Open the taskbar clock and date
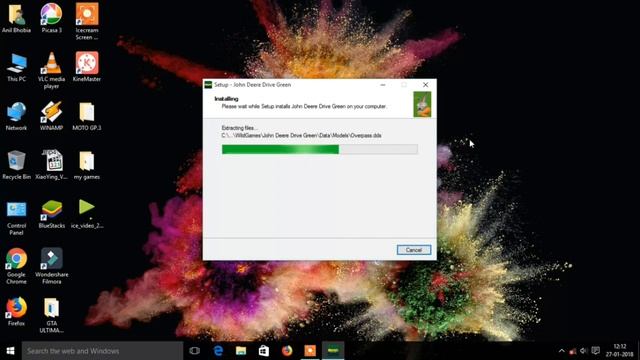This screenshot has width=640, height=360. pos(619,351)
